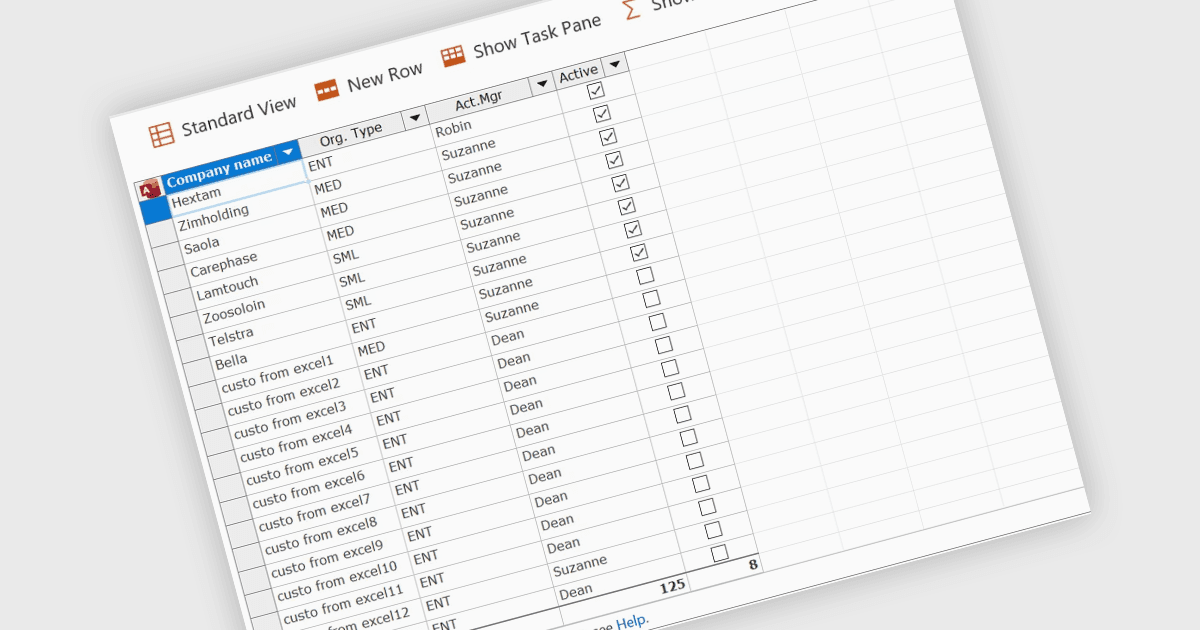Click the Telstra company cell
1200x630 pixels.
[x=276, y=329]
